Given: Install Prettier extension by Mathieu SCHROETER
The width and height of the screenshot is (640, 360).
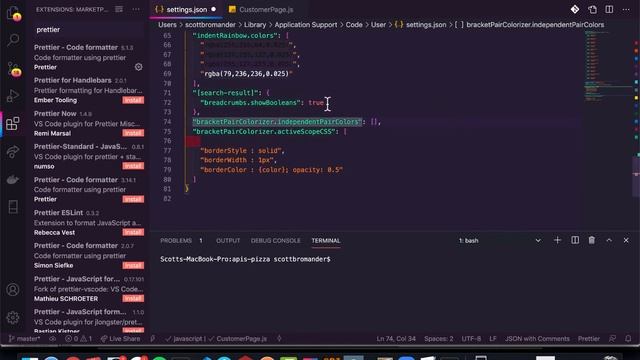Looking at the screenshot, I should click(133, 298).
